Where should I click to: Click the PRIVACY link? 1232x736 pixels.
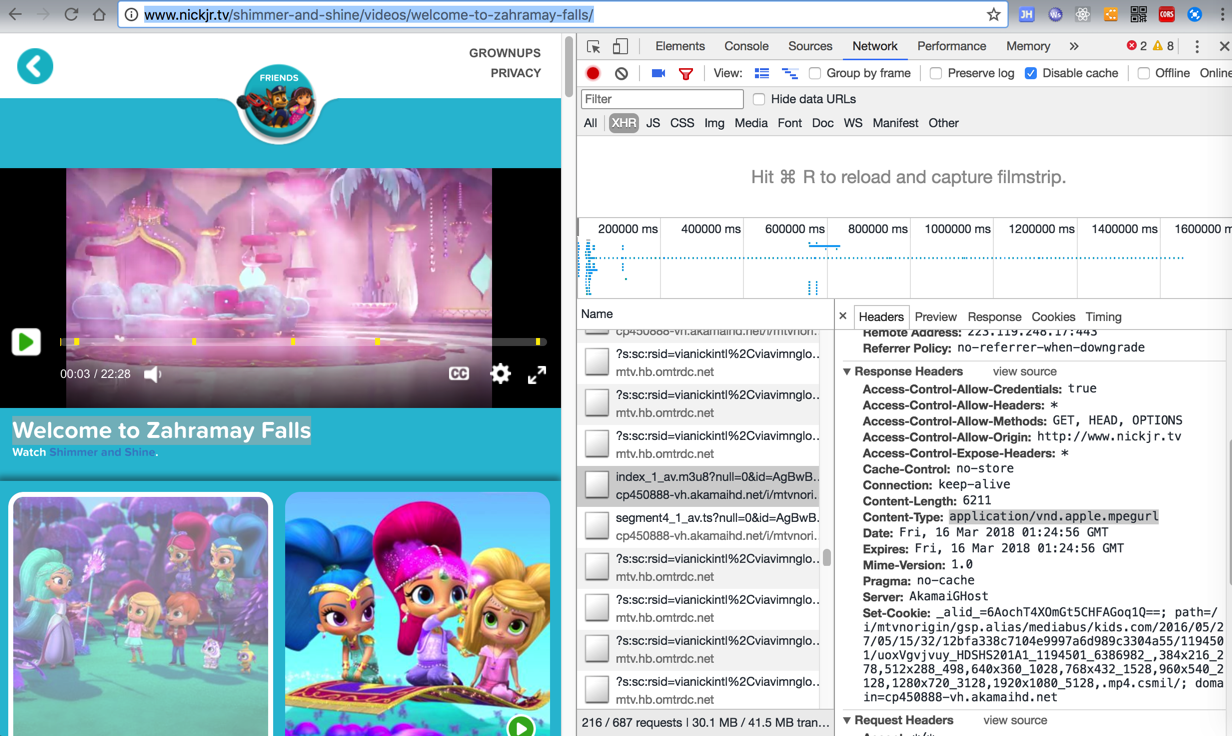[516, 73]
